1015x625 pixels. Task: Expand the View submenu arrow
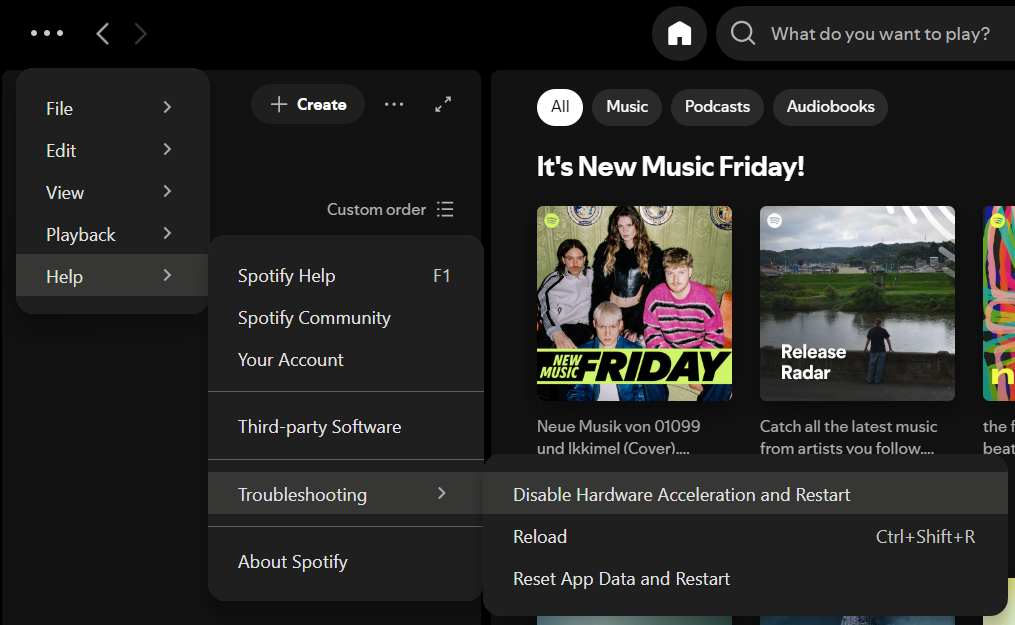tap(167, 192)
